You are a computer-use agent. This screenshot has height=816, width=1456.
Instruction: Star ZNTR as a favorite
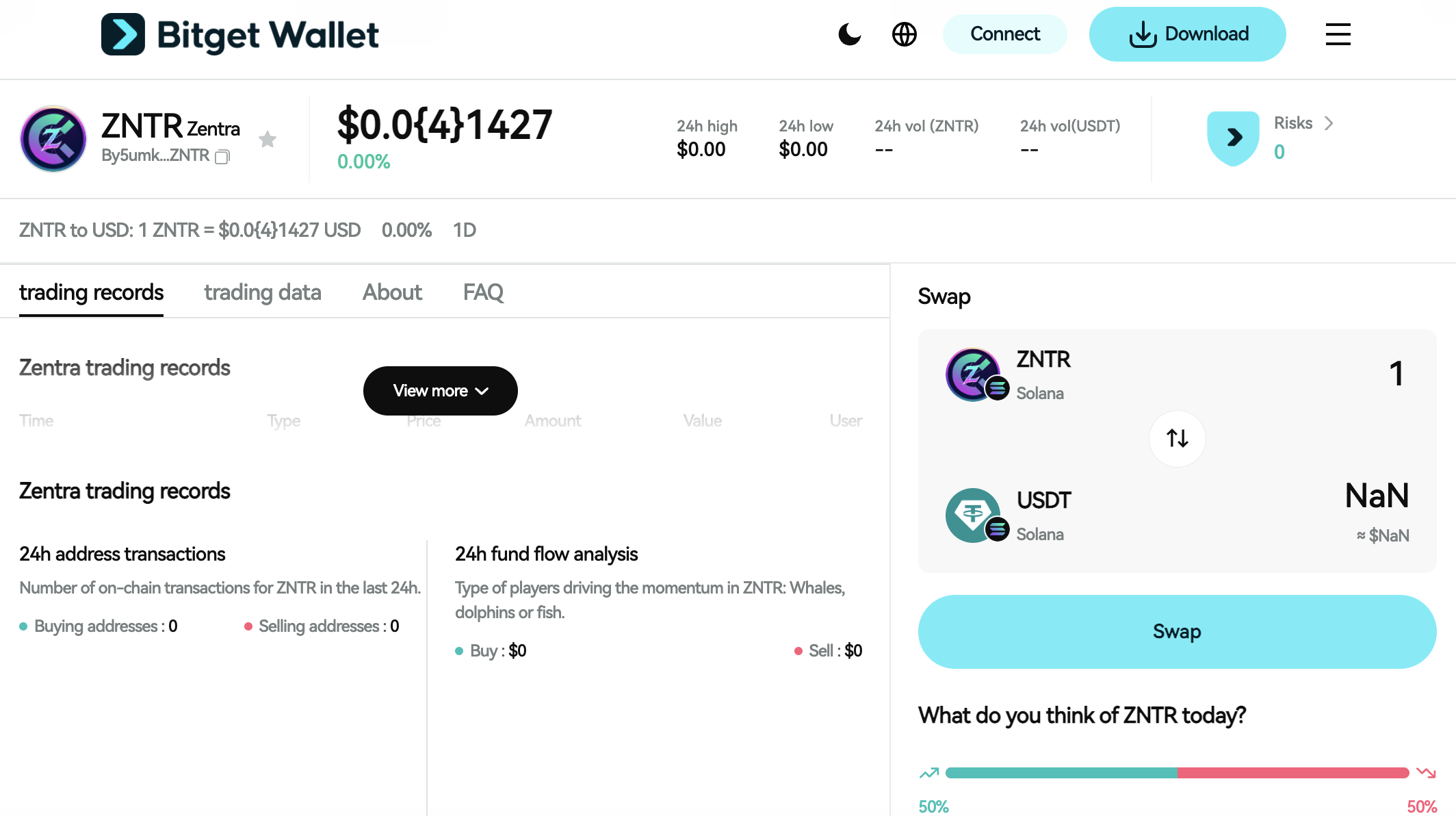pos(268,139)
